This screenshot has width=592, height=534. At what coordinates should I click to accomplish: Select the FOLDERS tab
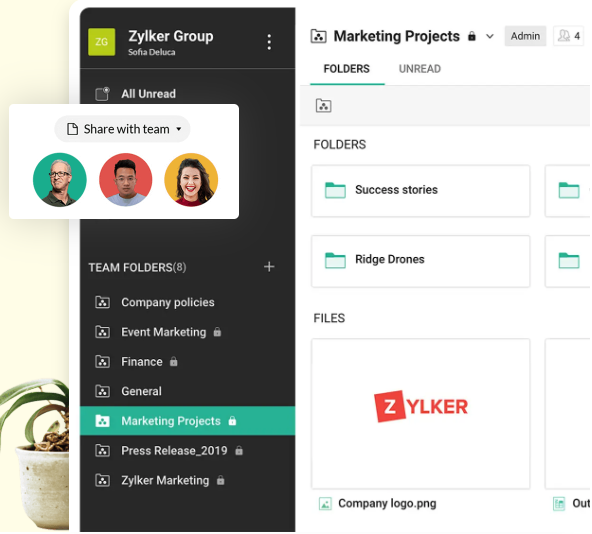pos(347,69)
